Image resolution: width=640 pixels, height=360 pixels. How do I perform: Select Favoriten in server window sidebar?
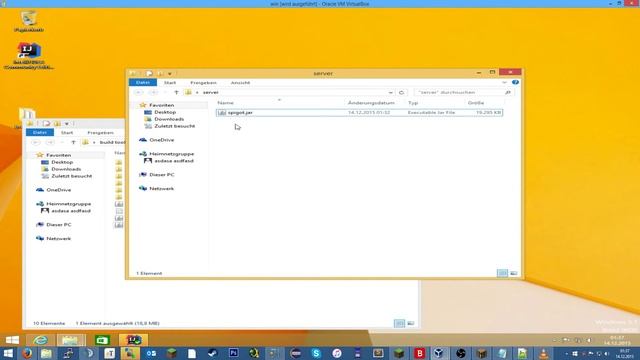tap(161, 105)
